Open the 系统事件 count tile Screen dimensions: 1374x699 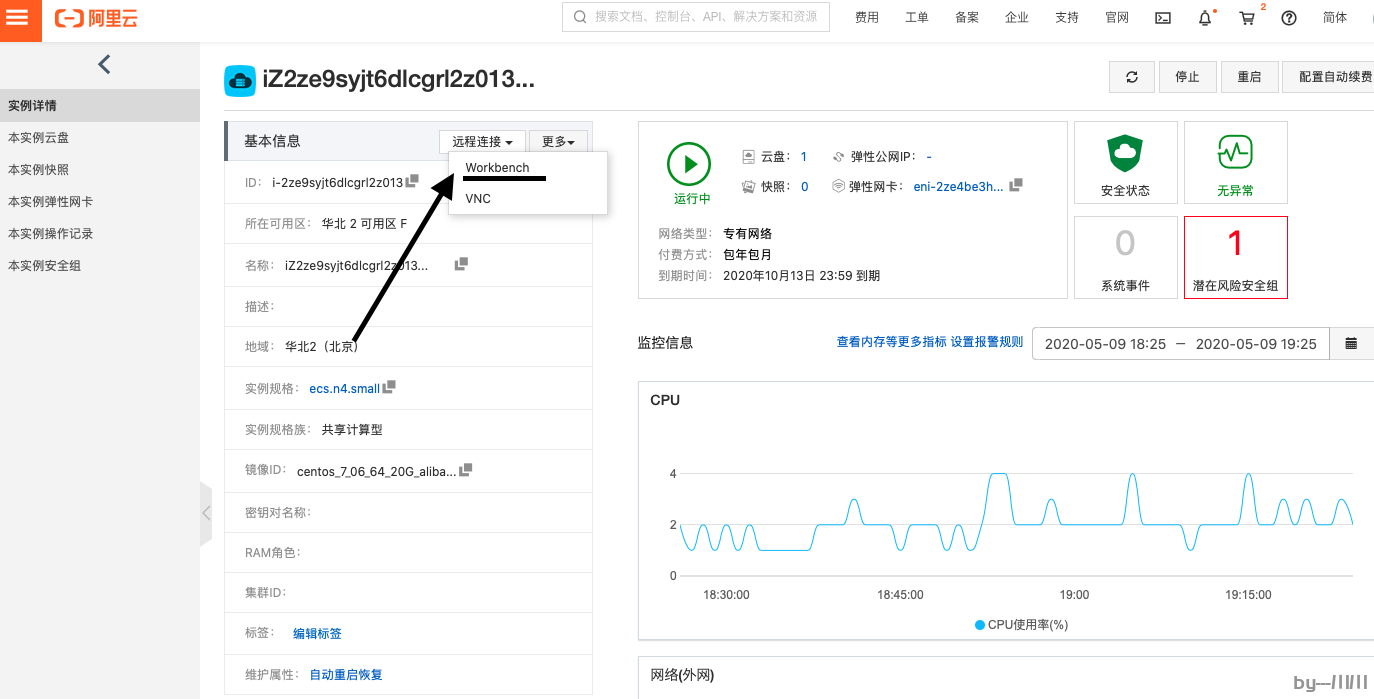[1125, 257]
